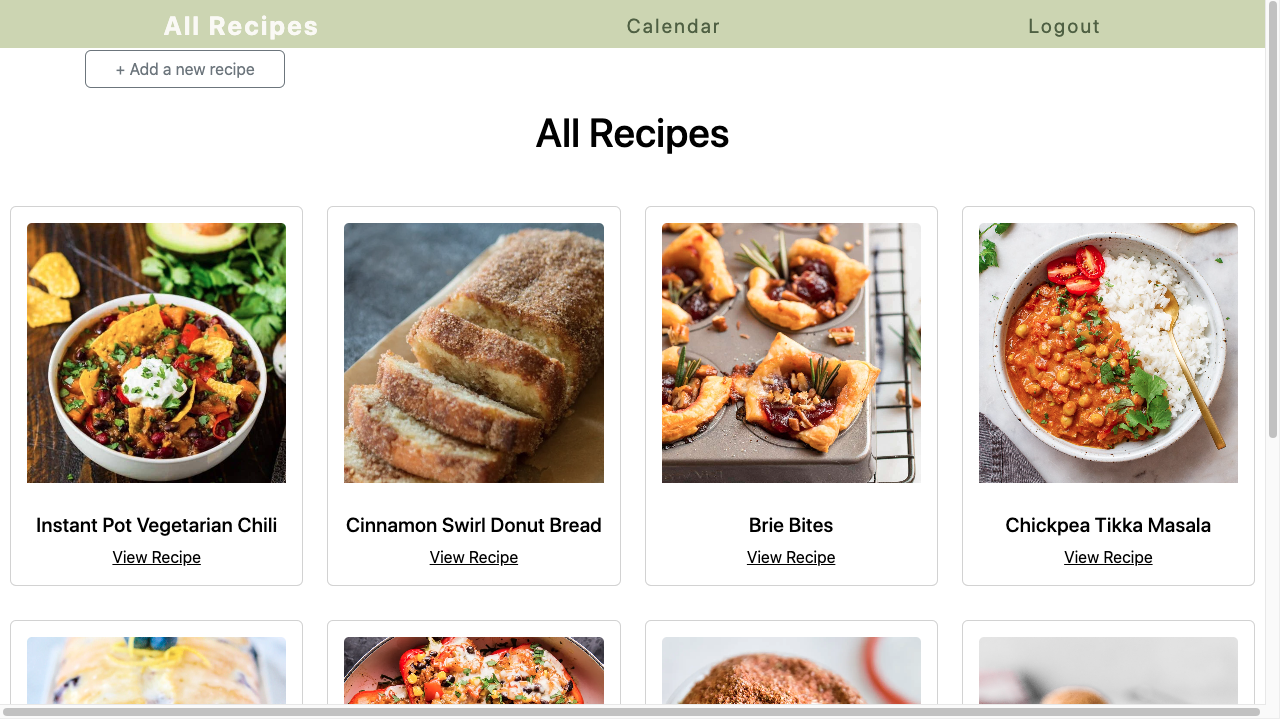Click the crumb-topped dessert photo in second row

(791, 670)
